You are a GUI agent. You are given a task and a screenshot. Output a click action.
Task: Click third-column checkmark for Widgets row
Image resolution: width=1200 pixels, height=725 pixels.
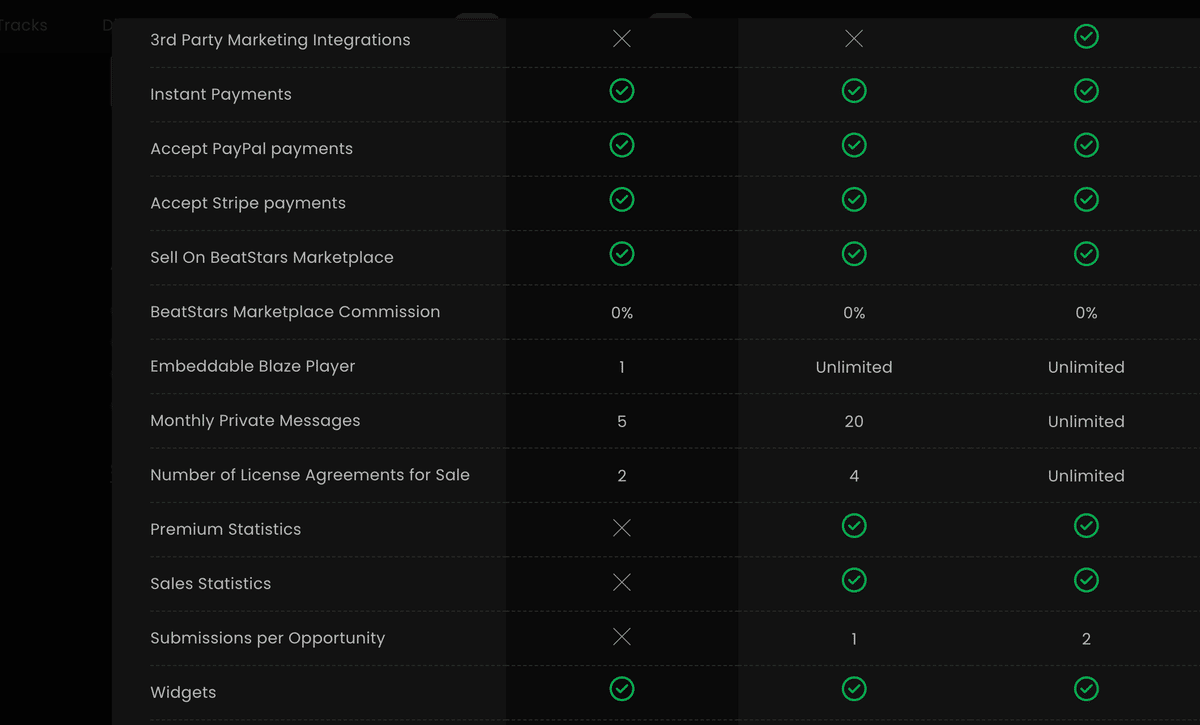pos(1086,689)
